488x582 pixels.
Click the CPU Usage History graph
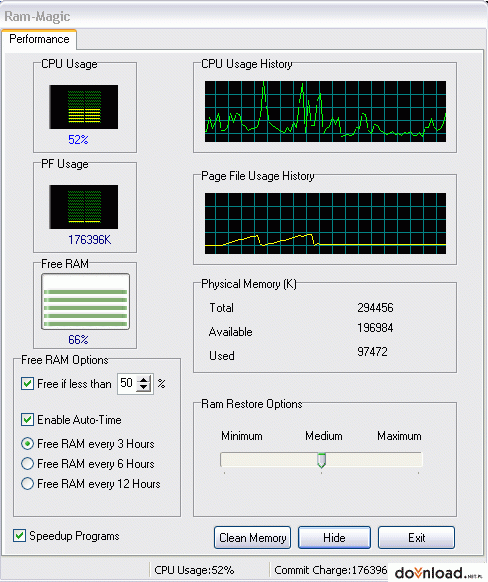tap(325, 111)
